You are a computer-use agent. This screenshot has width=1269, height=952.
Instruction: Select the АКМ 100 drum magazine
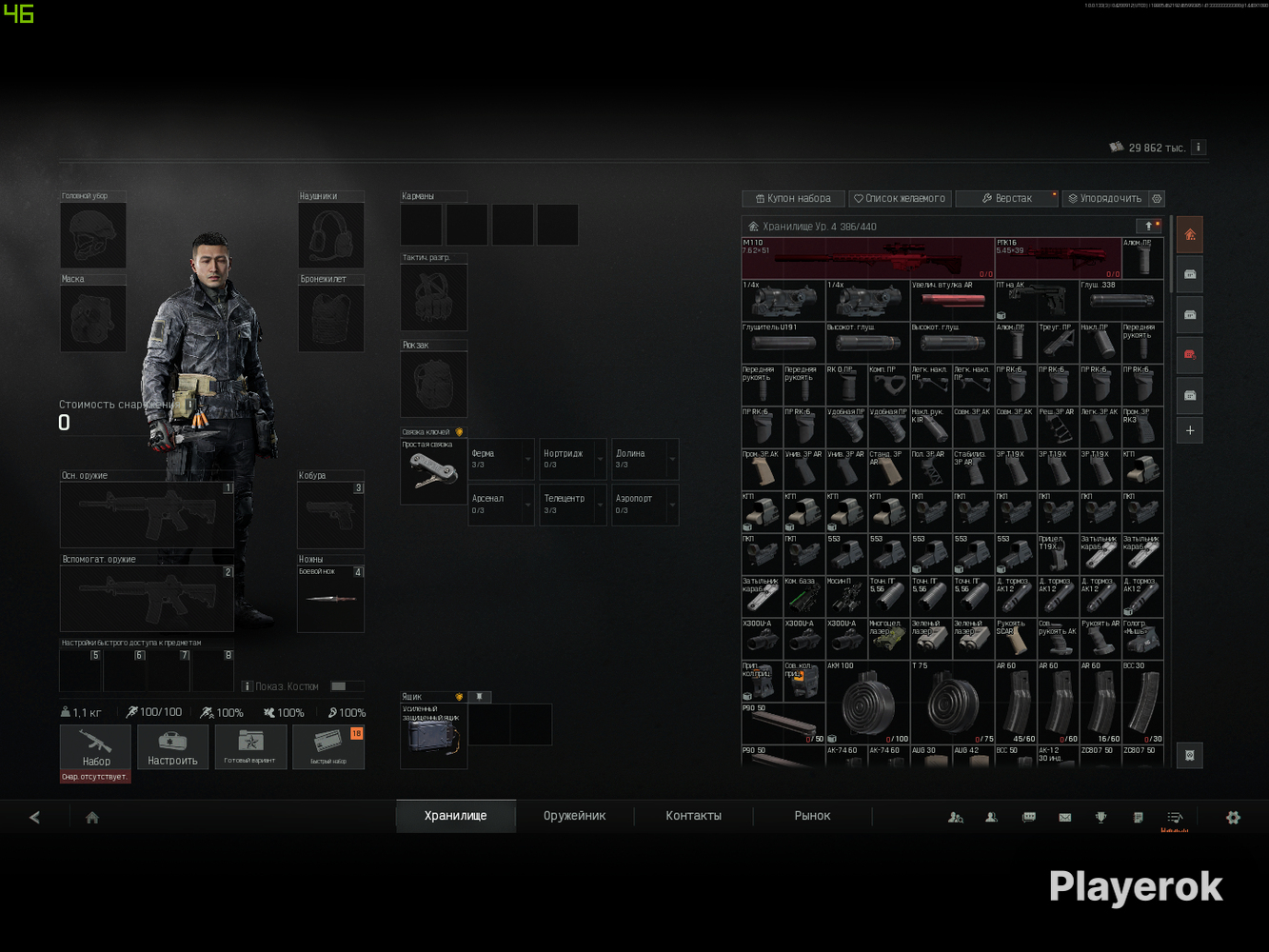click(x=867, y=703)
